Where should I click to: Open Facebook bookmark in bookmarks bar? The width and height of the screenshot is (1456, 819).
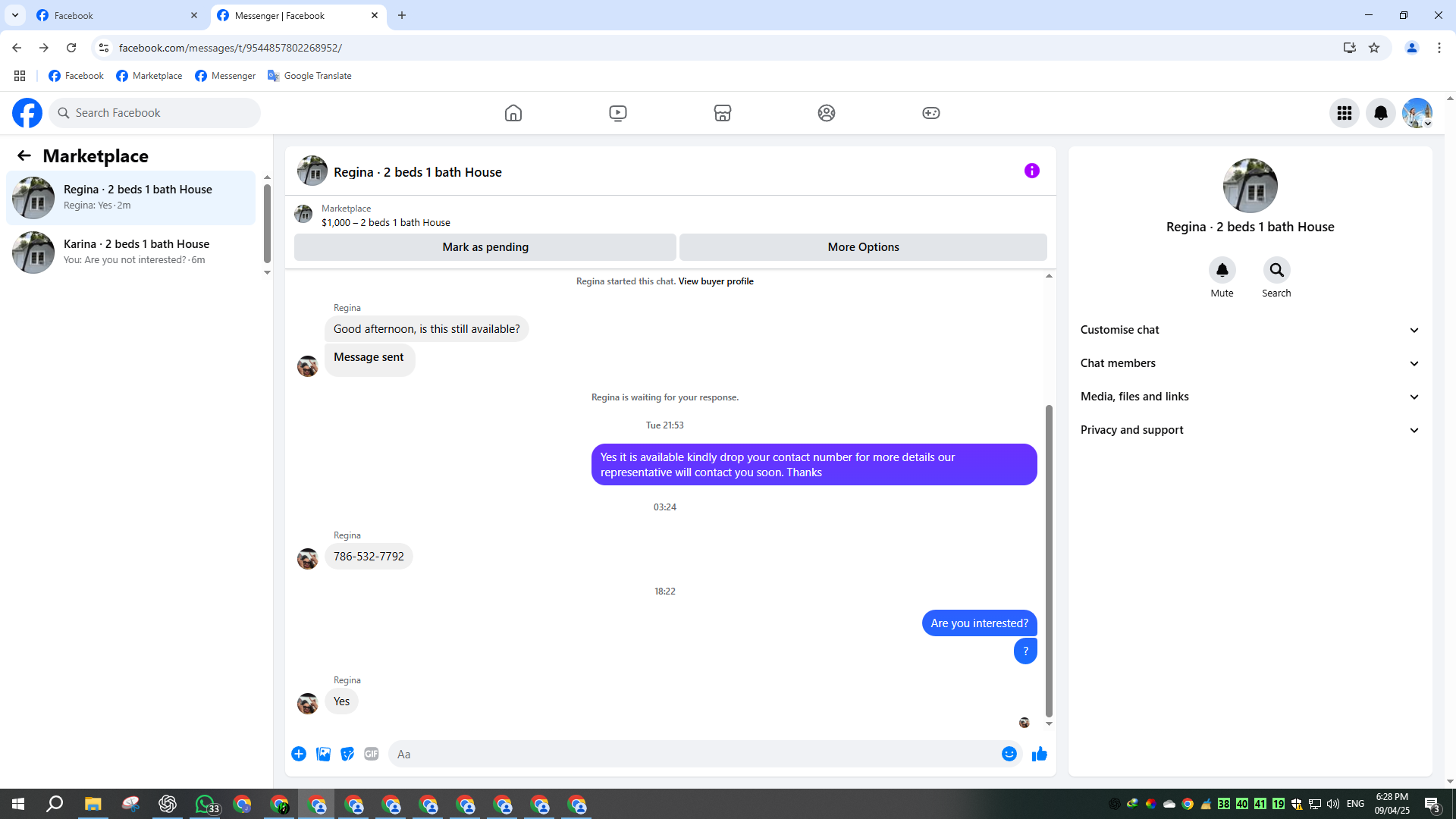[76, 76]
